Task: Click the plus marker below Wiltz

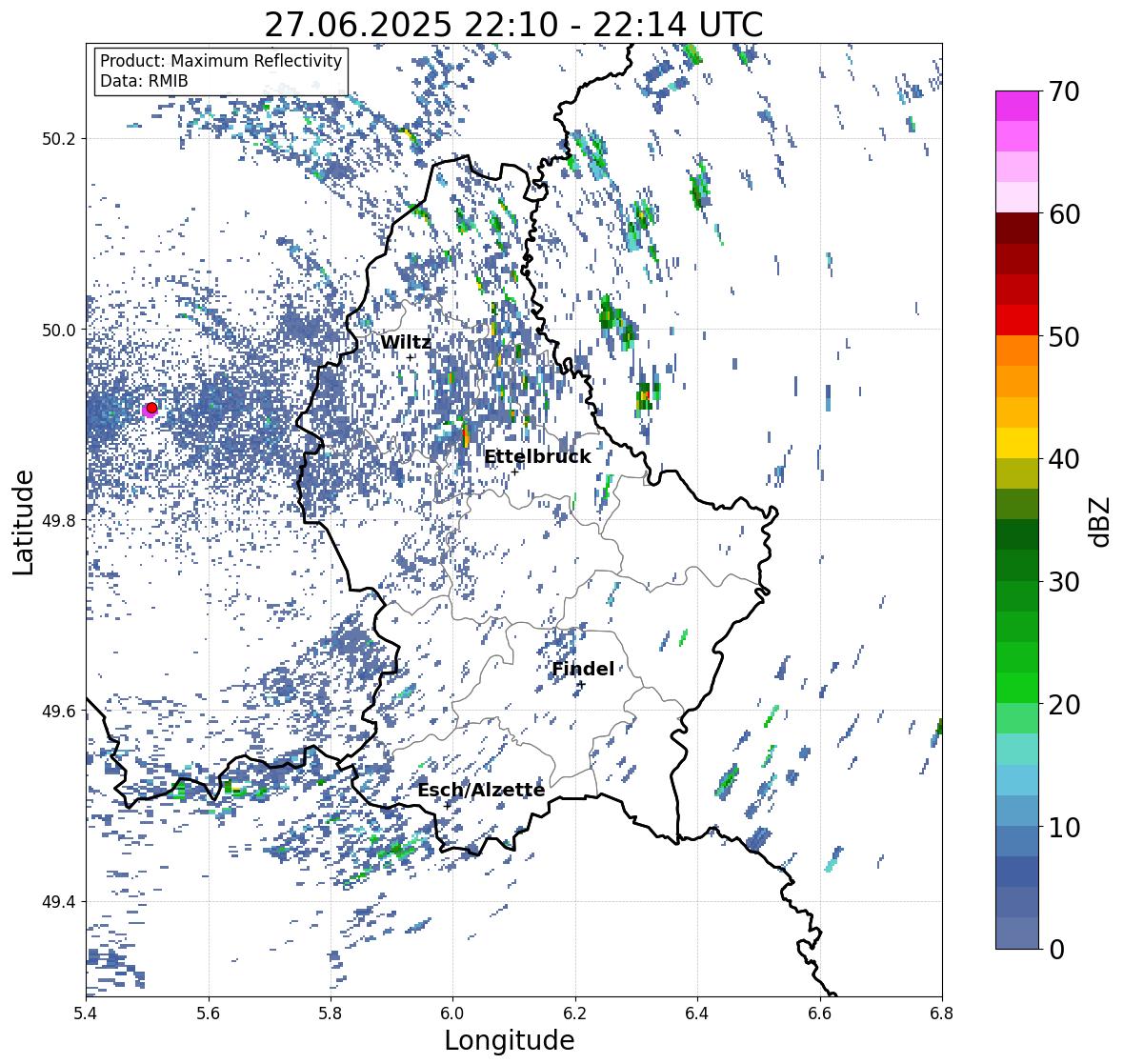Action: click(x=411, y=357)
